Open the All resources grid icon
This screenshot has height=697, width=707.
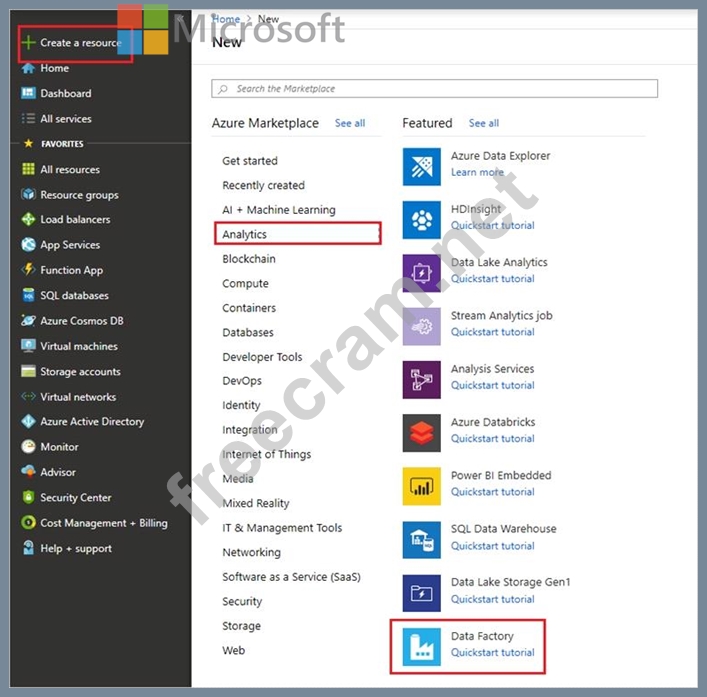tap(28, 169)
